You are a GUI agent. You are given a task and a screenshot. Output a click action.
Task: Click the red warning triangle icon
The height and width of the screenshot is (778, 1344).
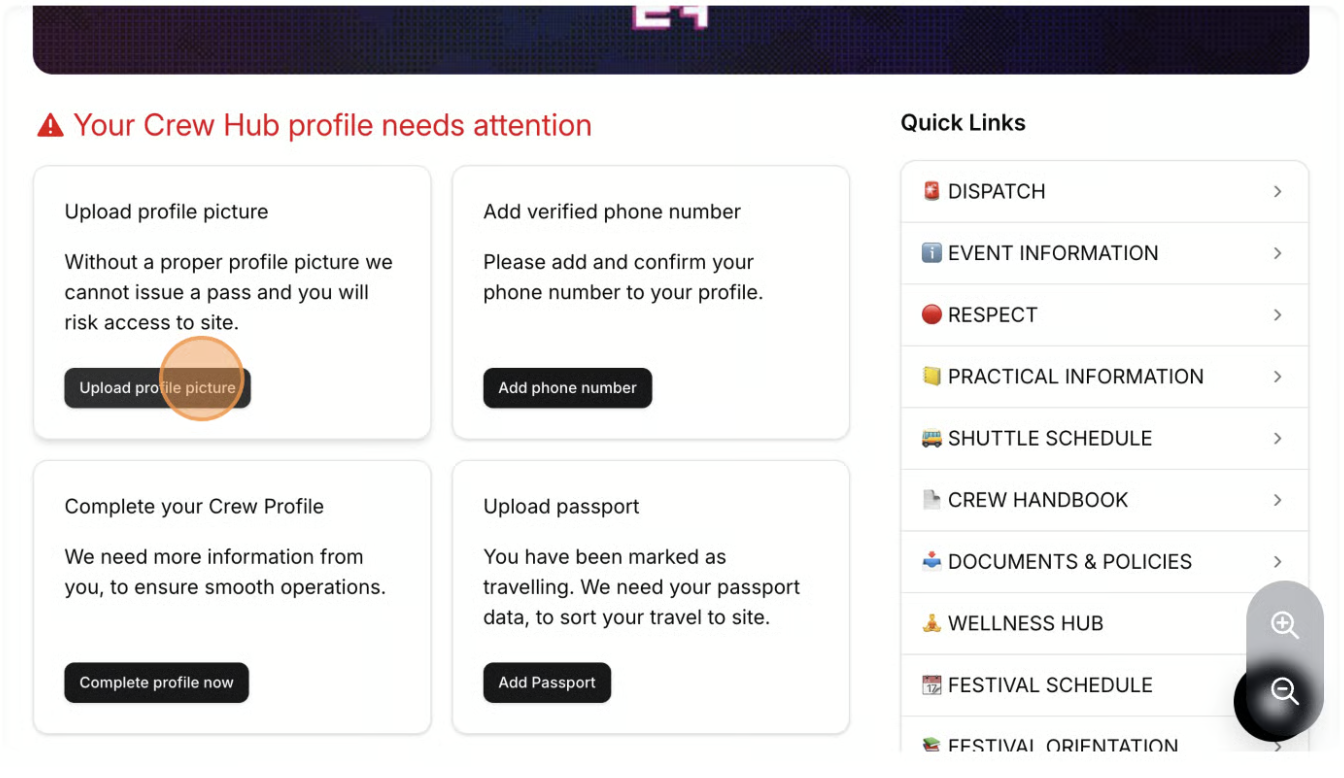[x=50, y=126]
